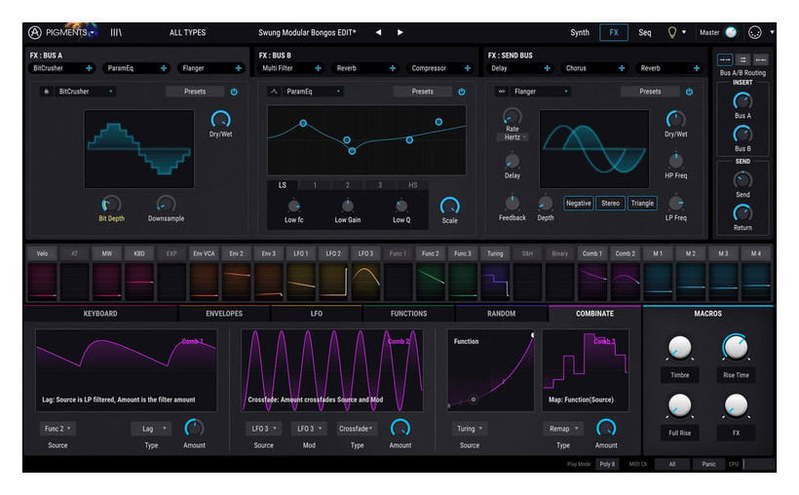Screen dimensions: 799x495
Task: Open BitCrusher Presets button
Action: [x=195, y=92]
